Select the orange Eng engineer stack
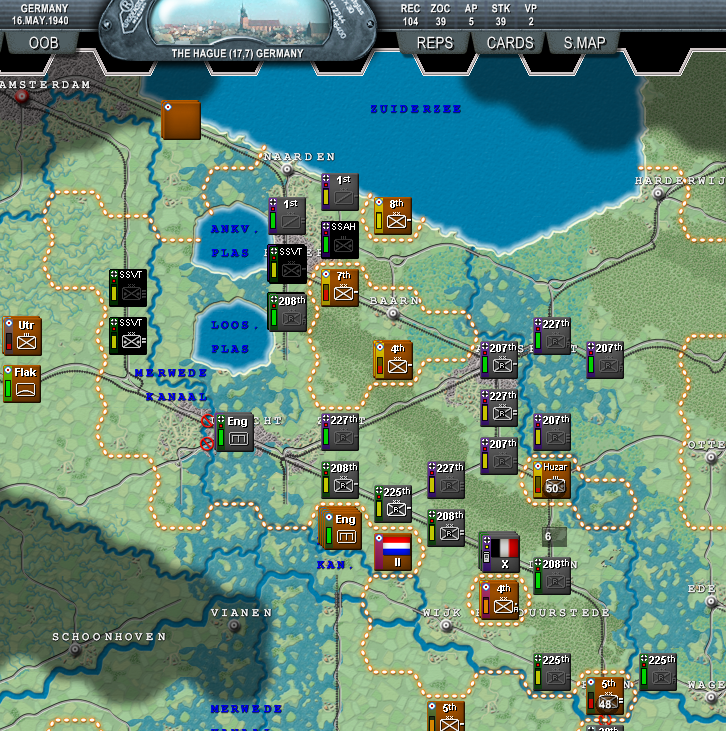Image resolution: width=726 pixels, height=731 pixels. pos(341,529)
